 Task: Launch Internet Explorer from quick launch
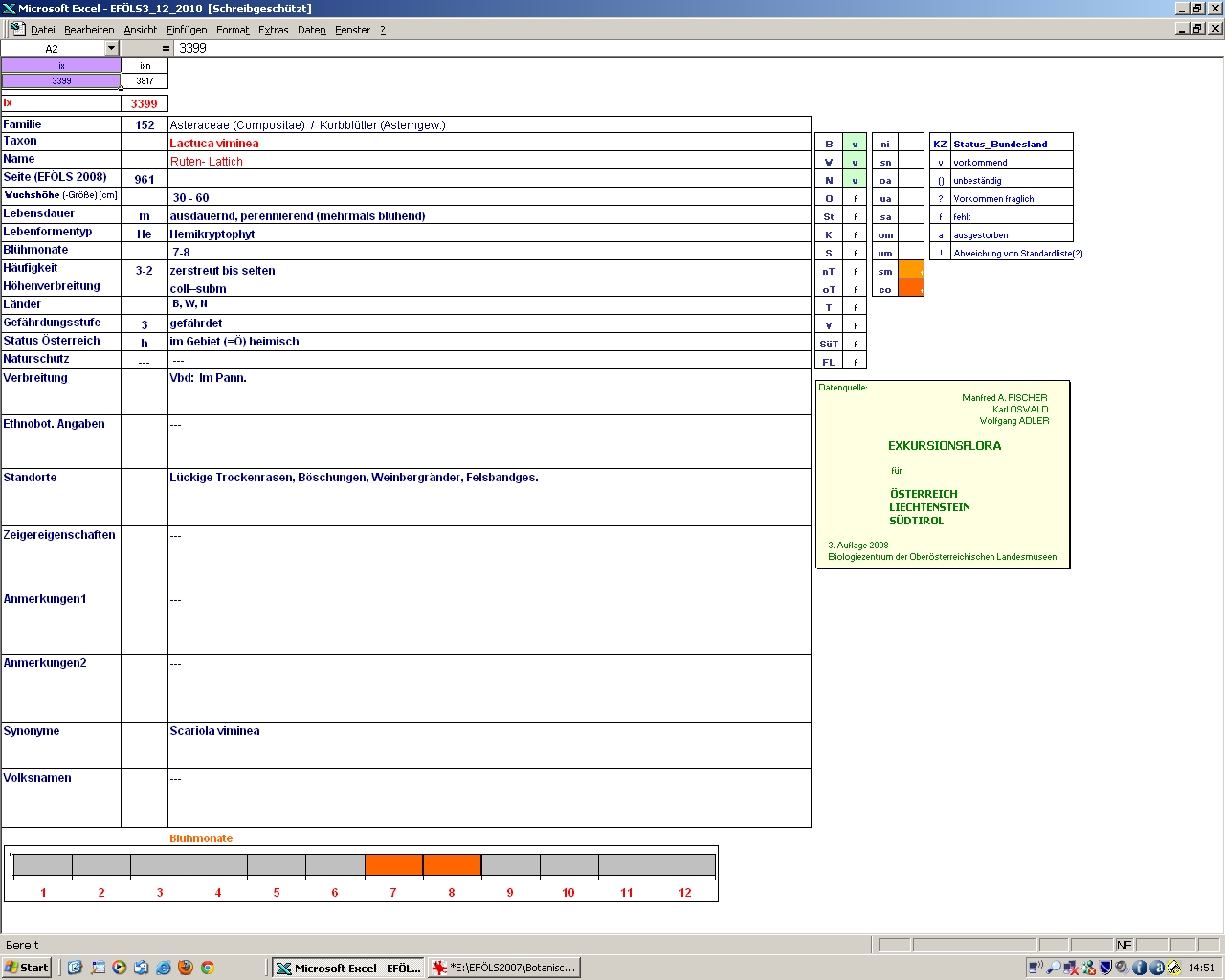pos(164,968)
